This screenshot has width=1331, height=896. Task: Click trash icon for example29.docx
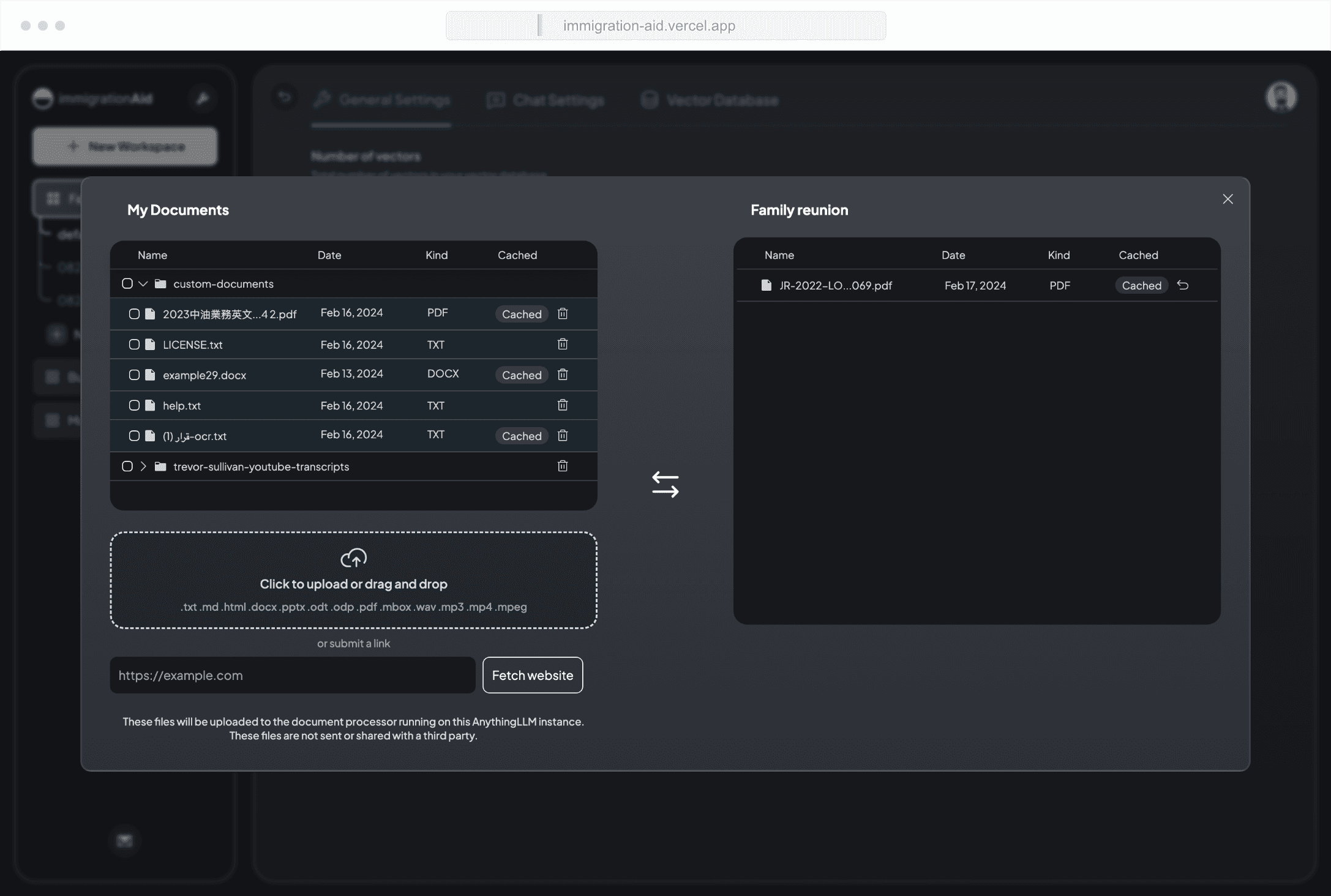pos(563,375)
